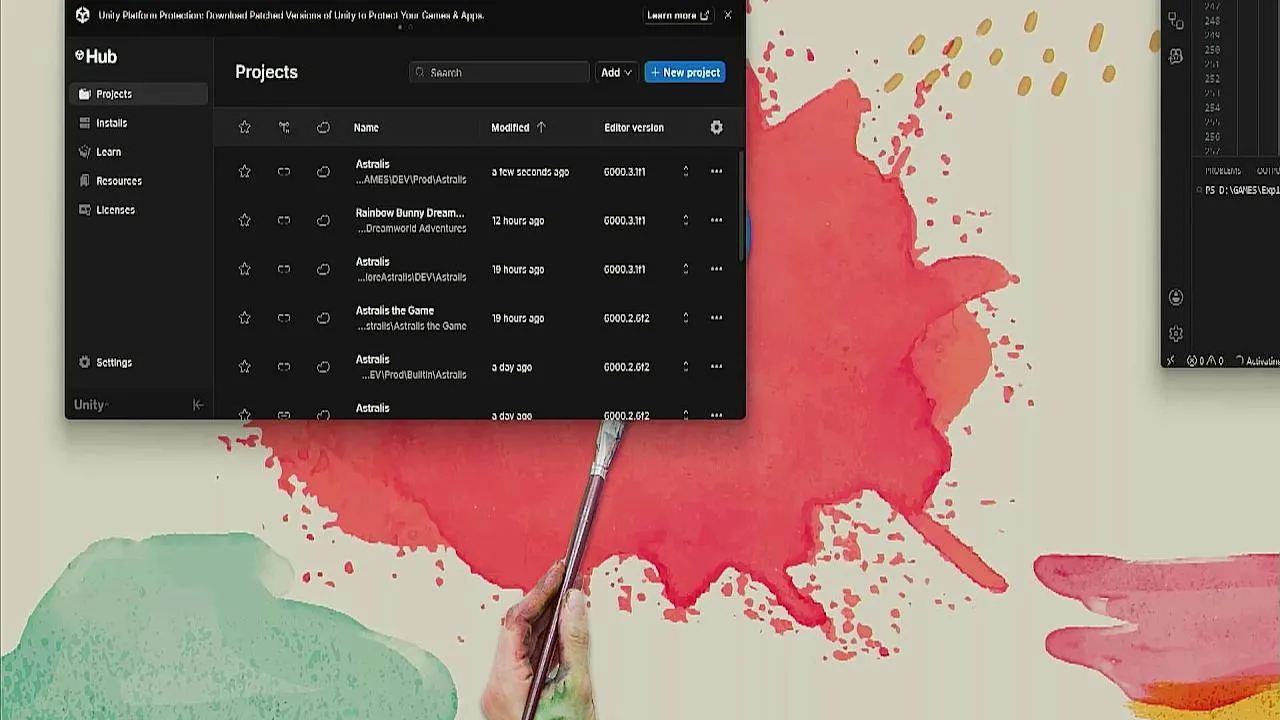Click cloud icon for Astralis the Game
Viewport: 1280px width, 720px height.
point(323,318)
